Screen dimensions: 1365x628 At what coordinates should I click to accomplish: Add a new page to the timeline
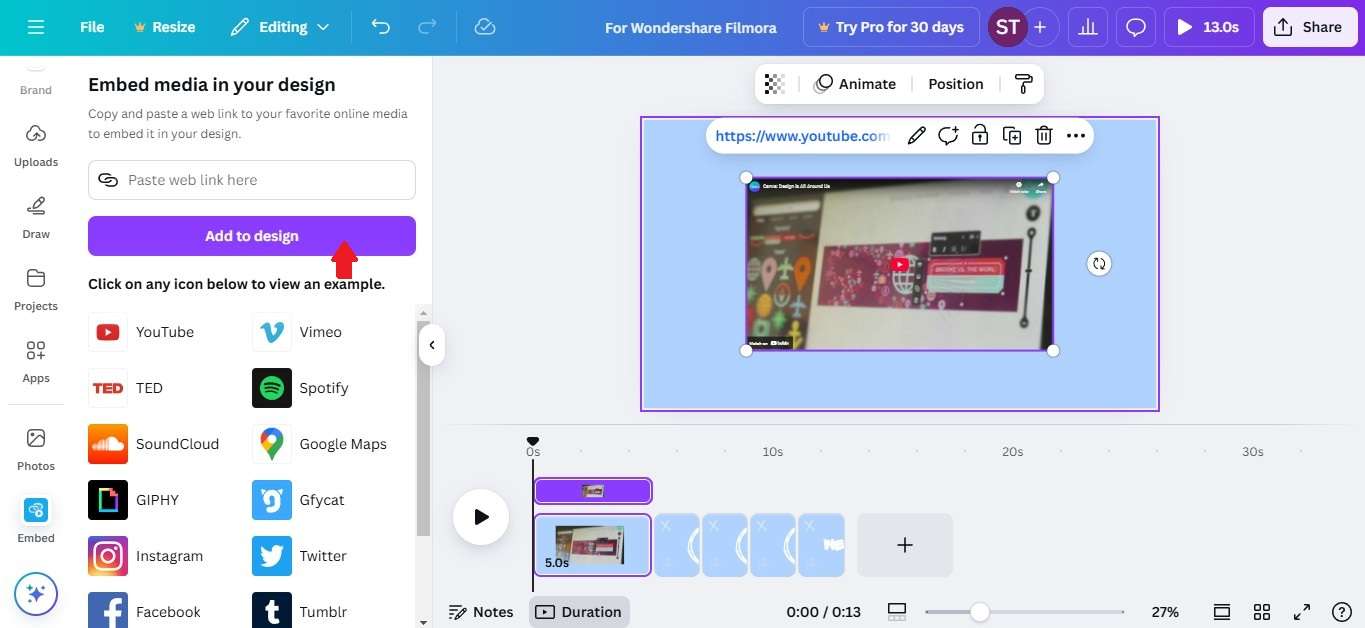[905, 545]
